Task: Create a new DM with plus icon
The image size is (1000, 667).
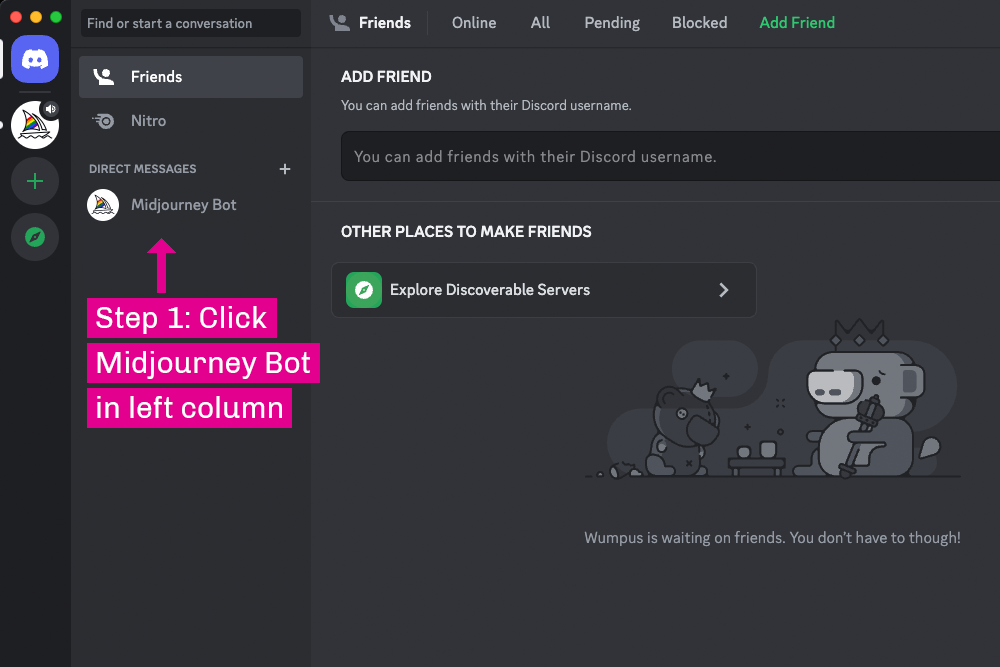Action: click(285, 169)
